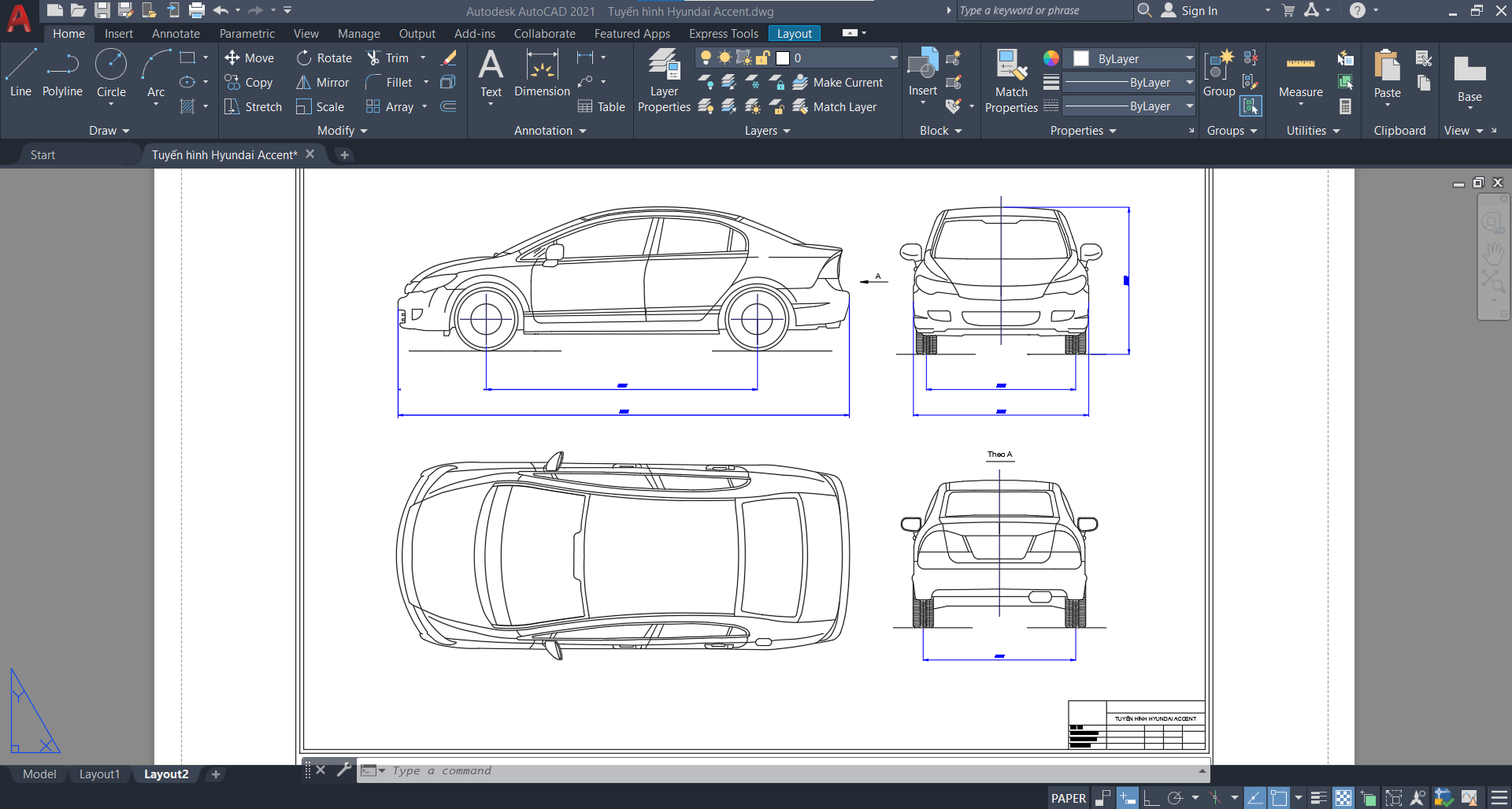Click the Scale tool

pos(321,107)
